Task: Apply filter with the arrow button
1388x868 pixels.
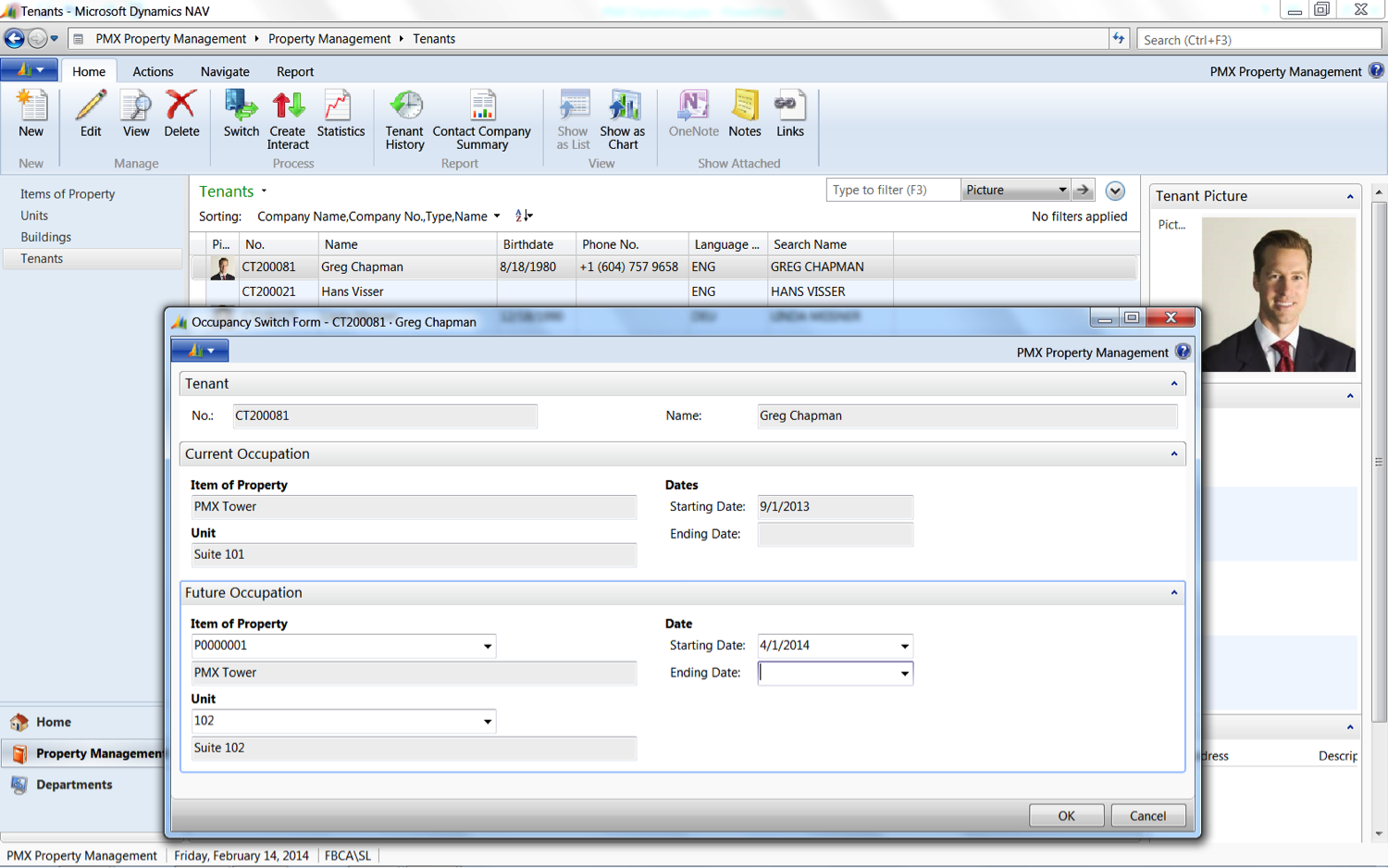Action: (x=1083, y=190)
